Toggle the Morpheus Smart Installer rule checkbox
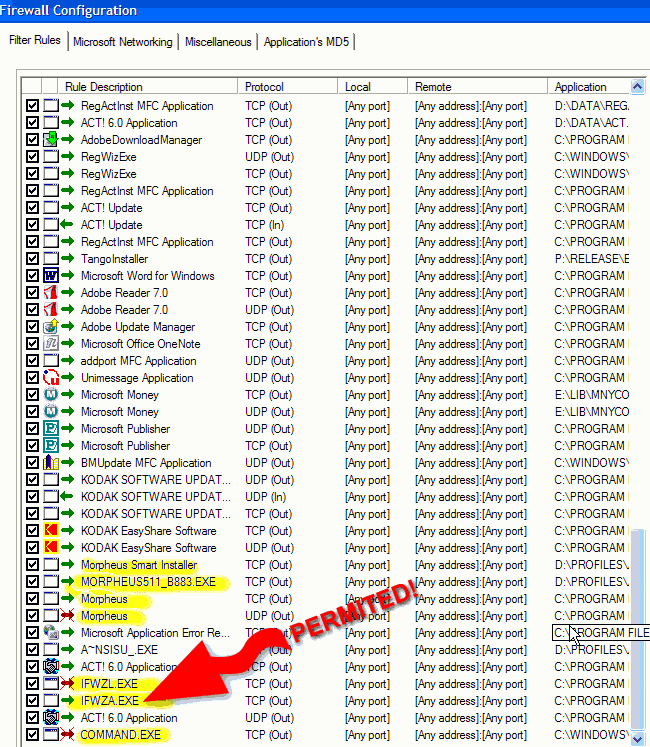Screen dimensions: 650x747 tap(33, 565)
